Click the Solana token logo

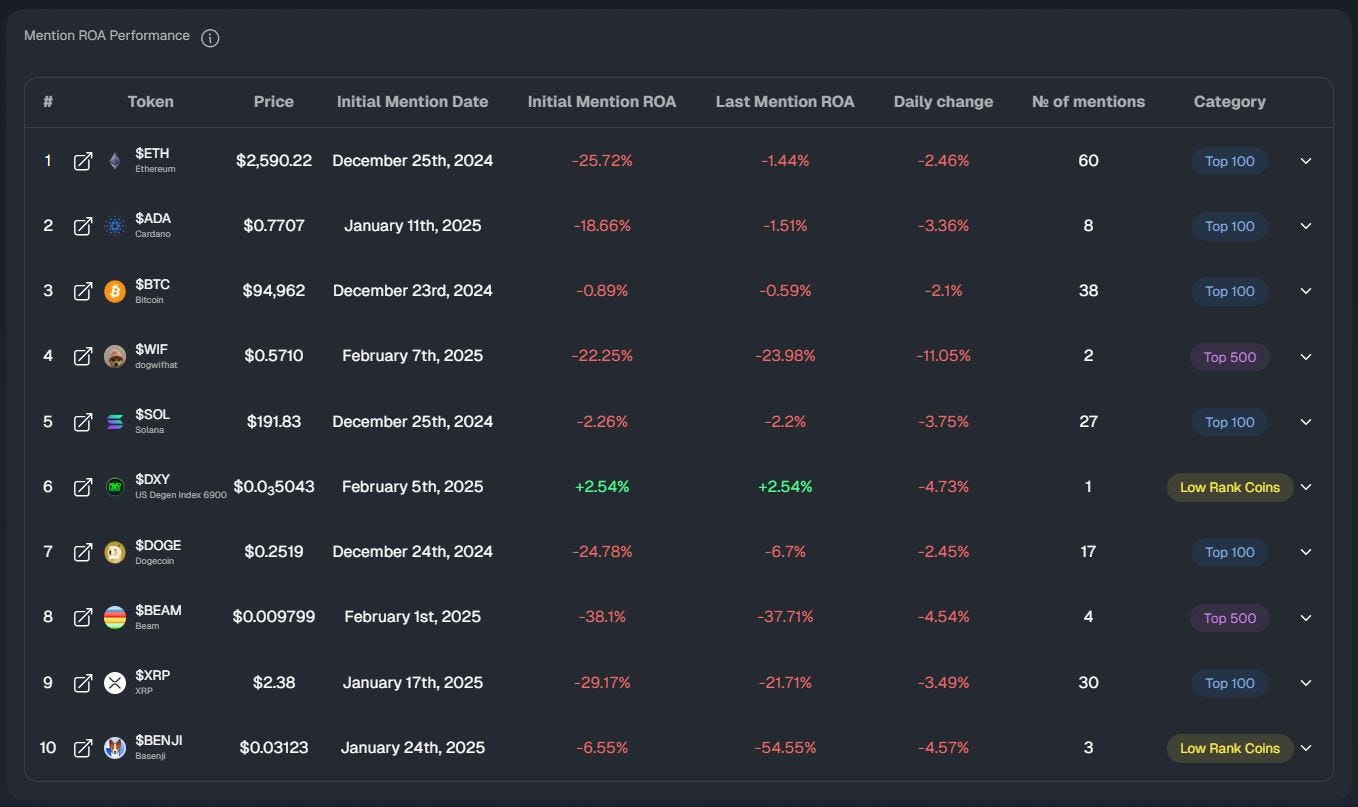point(115,422)
